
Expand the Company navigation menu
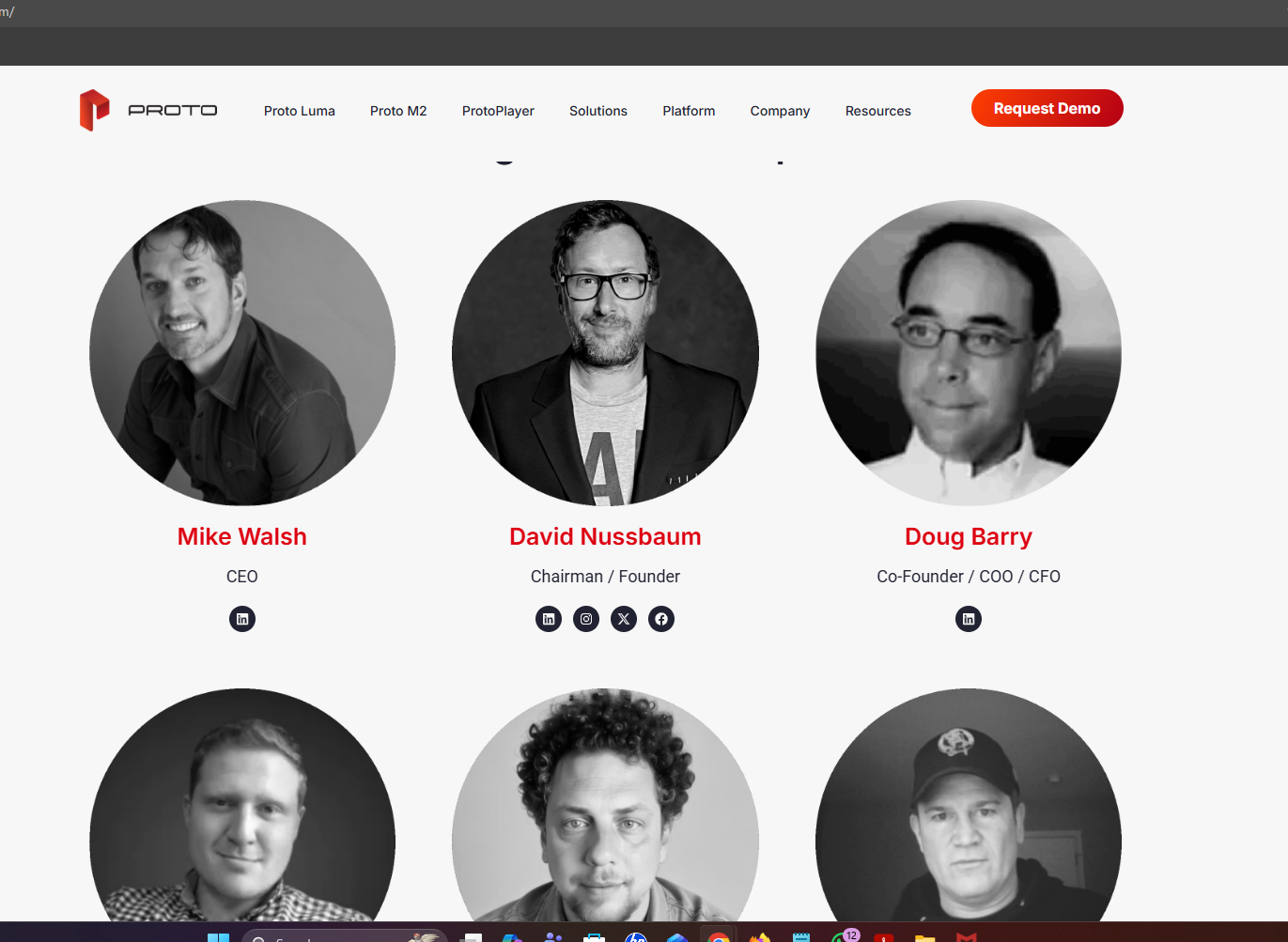[780, 111]
